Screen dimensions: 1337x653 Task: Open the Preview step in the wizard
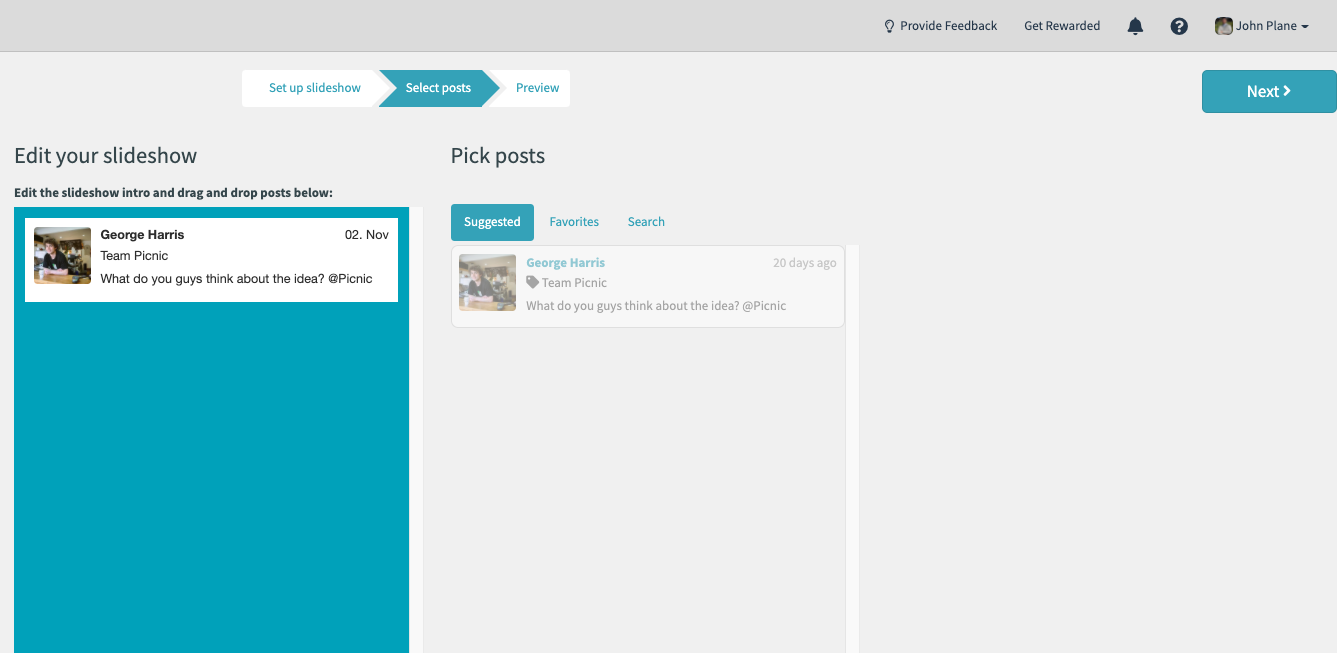coord(537,88)
